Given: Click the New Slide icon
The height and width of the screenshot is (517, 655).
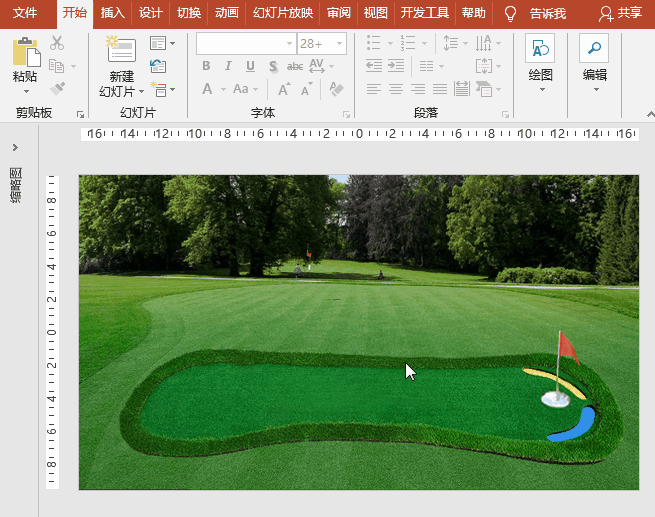Looking at the screenshot, I should pos(121,49).
